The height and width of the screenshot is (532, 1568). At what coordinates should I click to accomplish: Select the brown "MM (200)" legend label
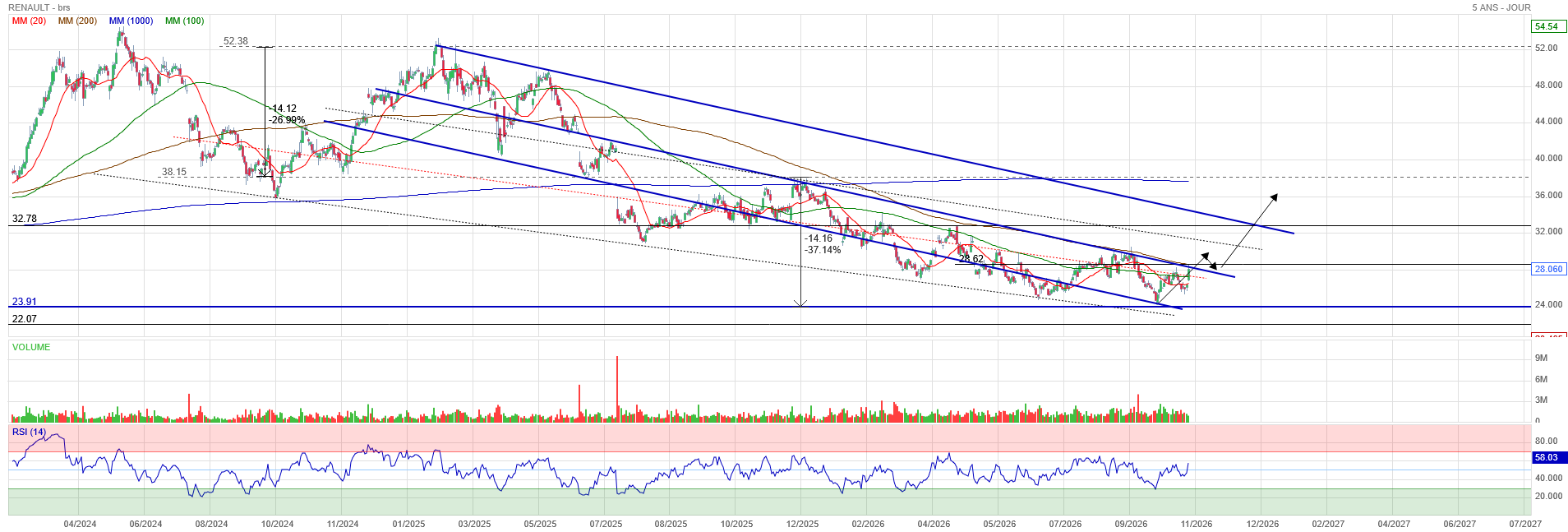77,21
